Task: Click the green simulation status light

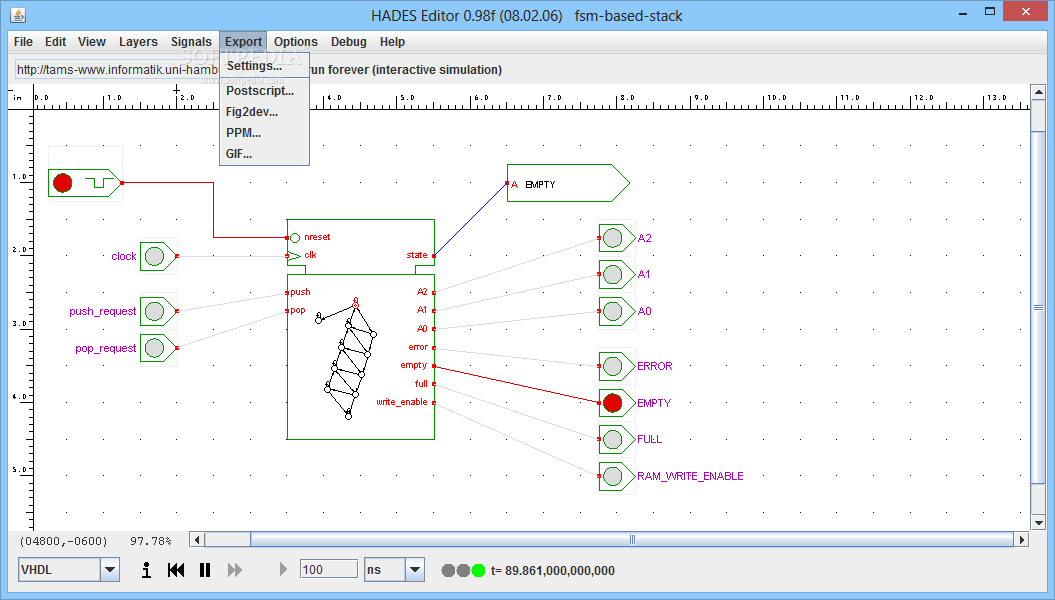Action: tap(478, 570)
